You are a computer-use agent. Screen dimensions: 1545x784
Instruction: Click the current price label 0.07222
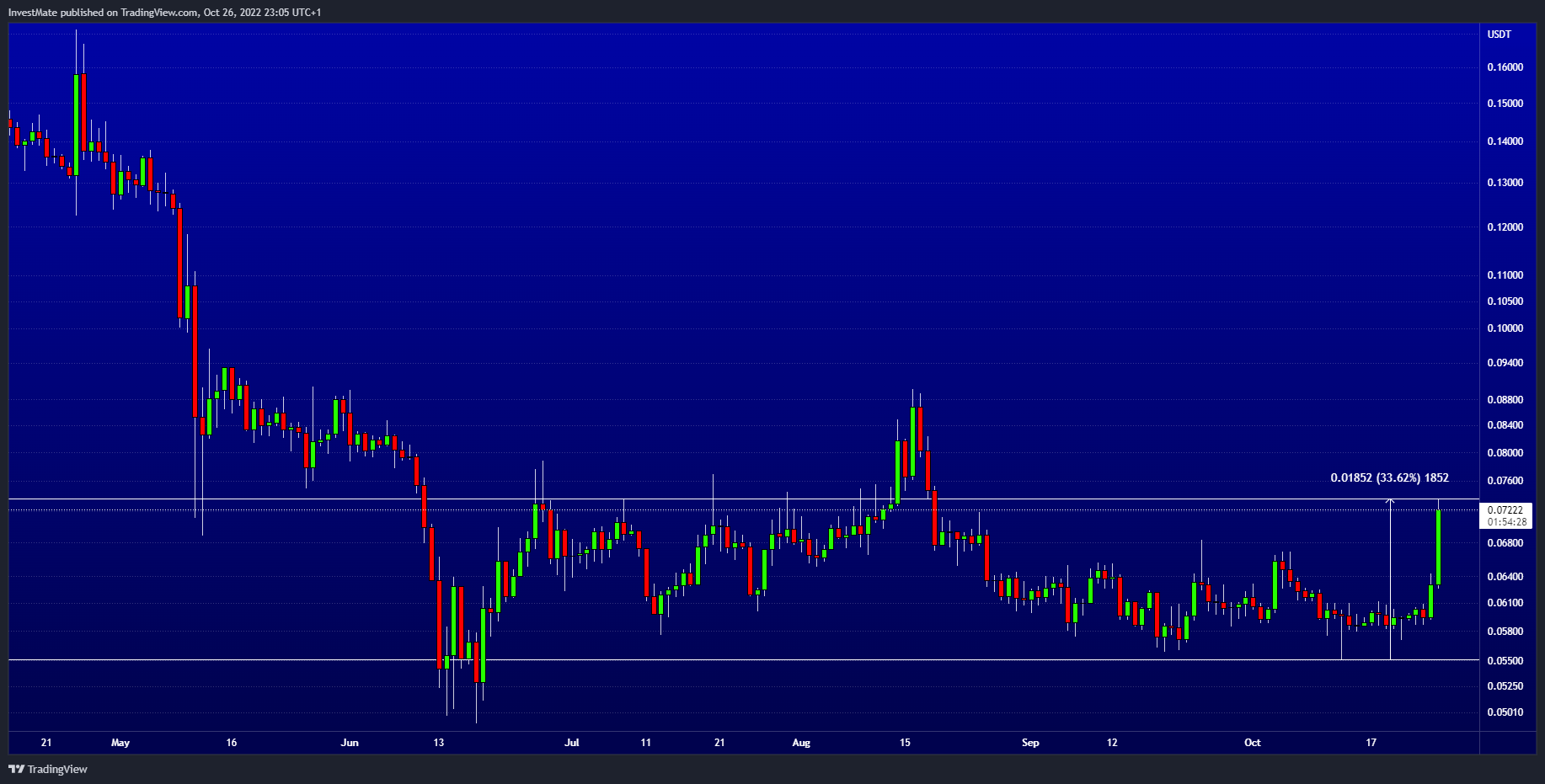pyautogui.click(x=1505, y=510)
